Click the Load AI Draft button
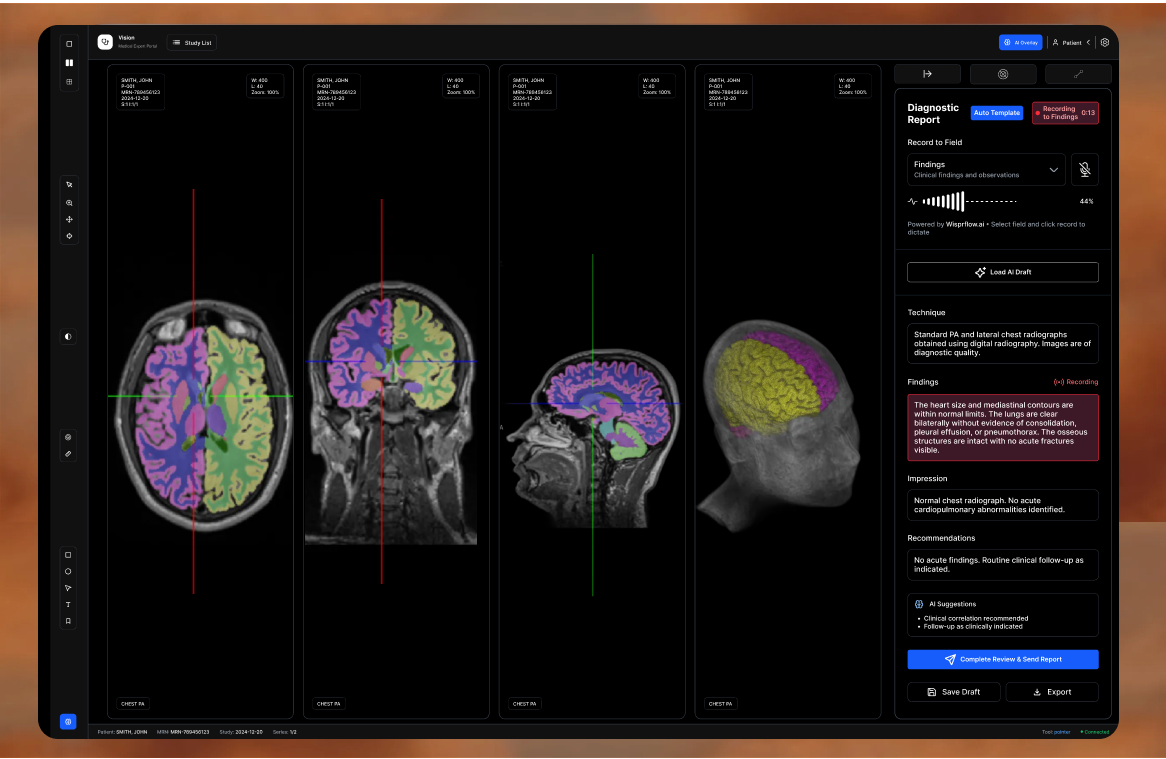This screenshot has height=759, width=1166. pos(1002,272)
